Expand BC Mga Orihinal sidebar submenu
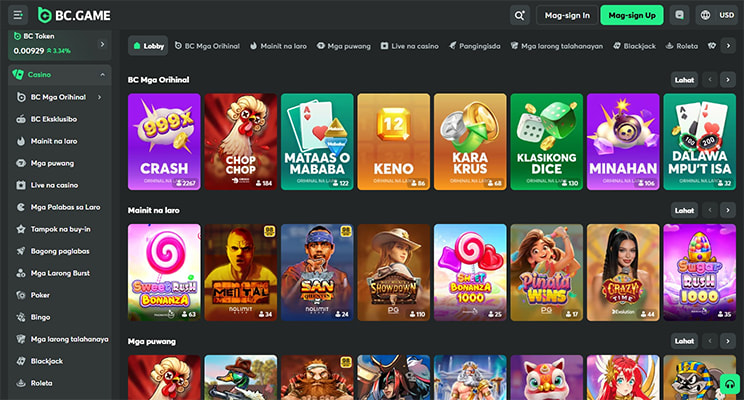 click(x=100, y=97)
